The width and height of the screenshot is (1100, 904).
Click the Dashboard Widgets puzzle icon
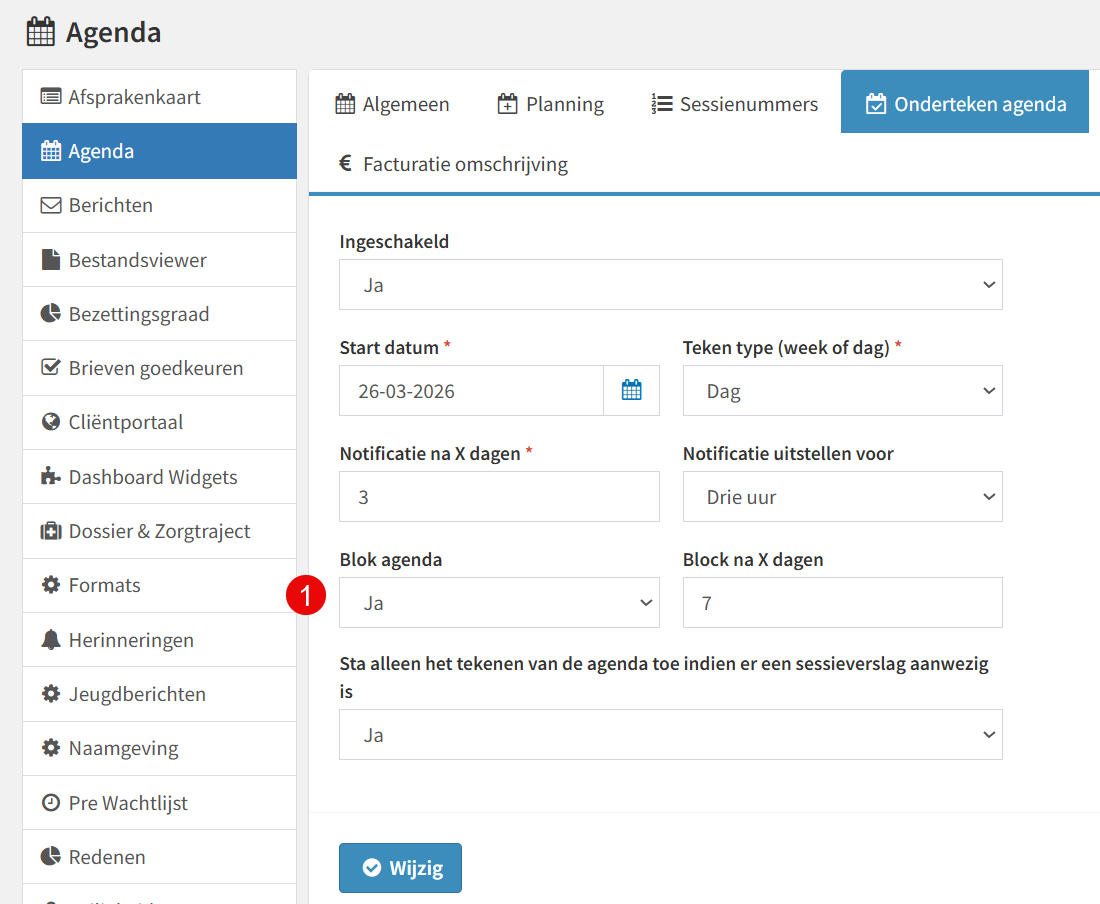(51, 476)
